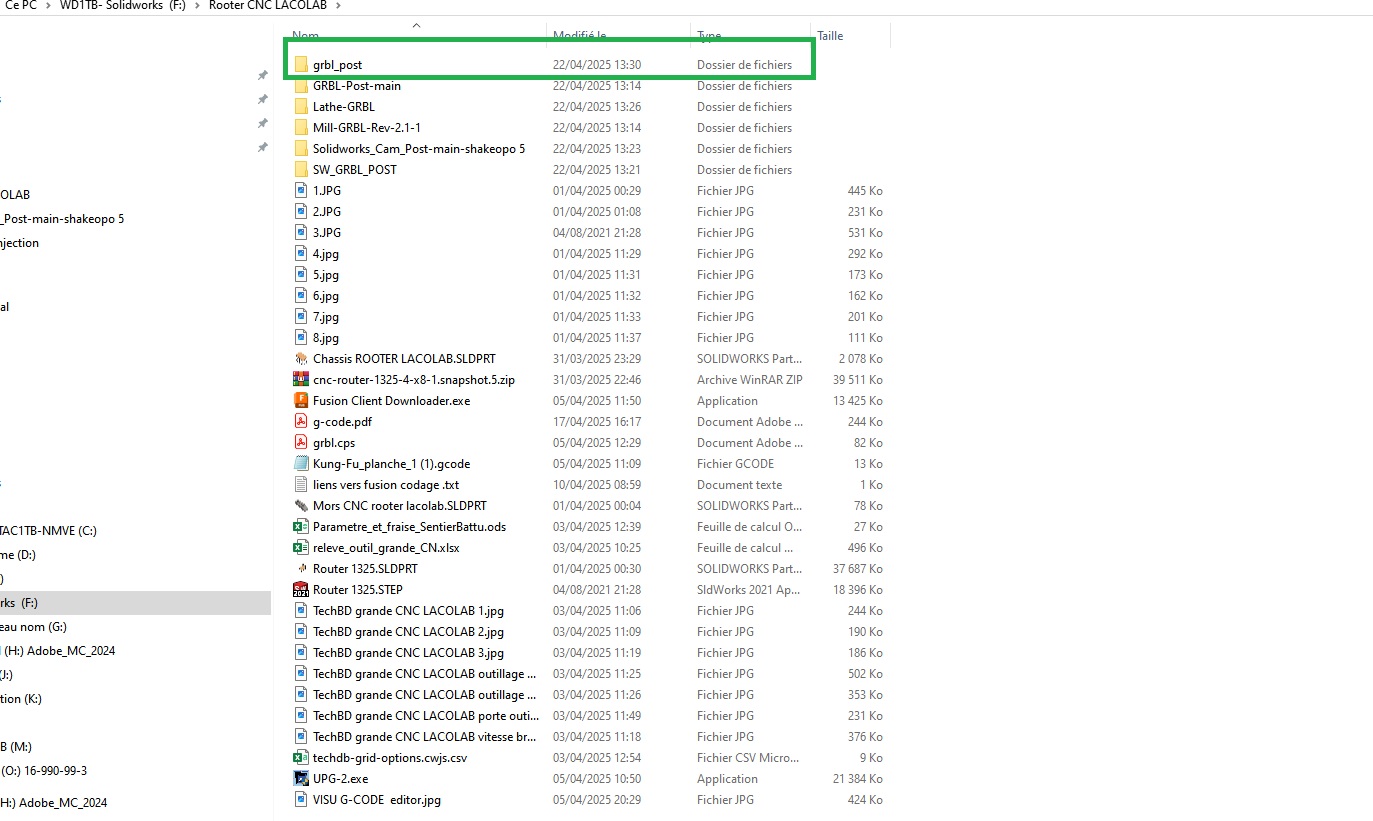The image size is (1373, 821).
Task: Click the cnc-router-1325 WinRAR ZIP archive icon
Action: (x=301, y=380)
